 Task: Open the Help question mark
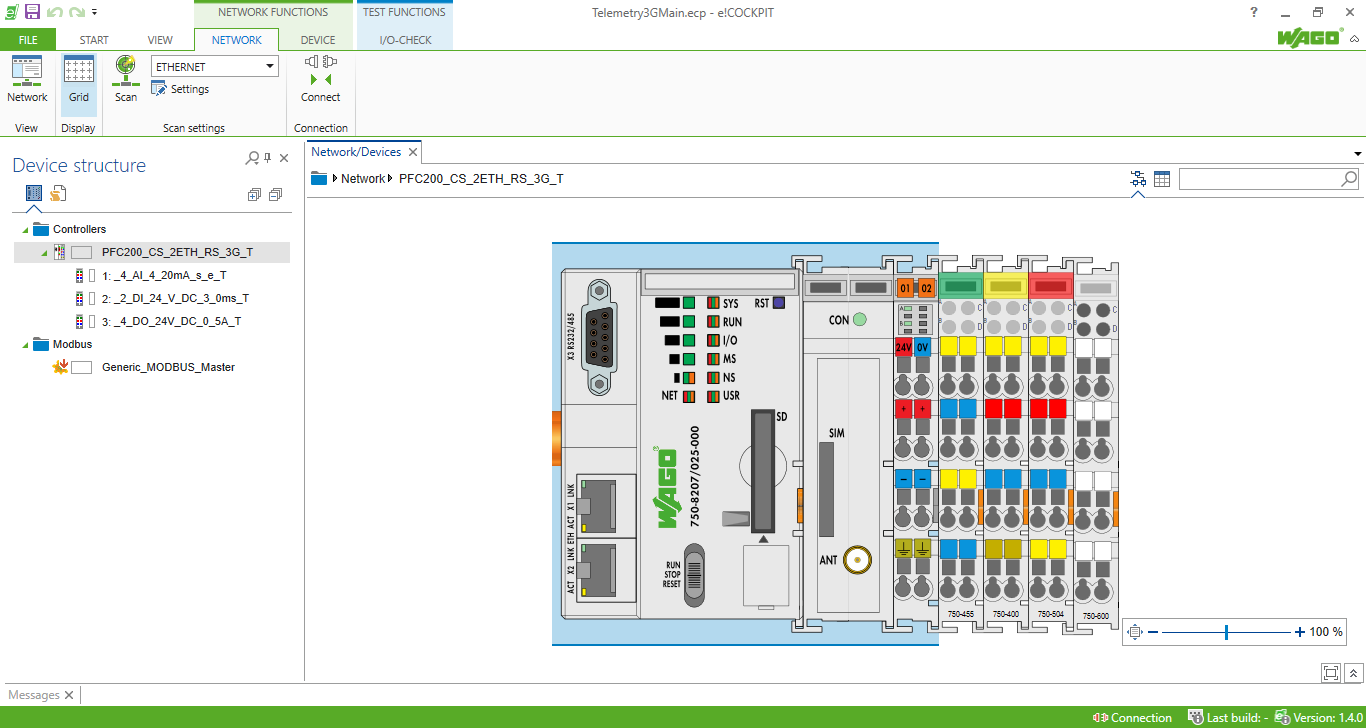pyautogui.click(x=1254, y=12)
